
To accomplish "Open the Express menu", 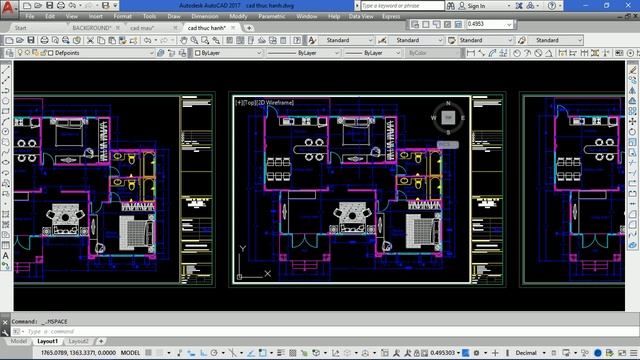I will coord(391,16).
